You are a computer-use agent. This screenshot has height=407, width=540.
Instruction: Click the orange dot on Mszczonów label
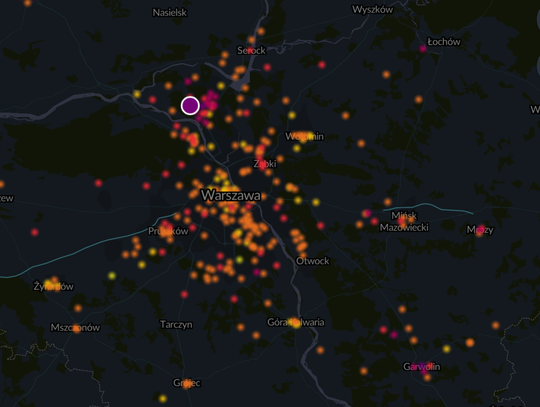[77, 328]
